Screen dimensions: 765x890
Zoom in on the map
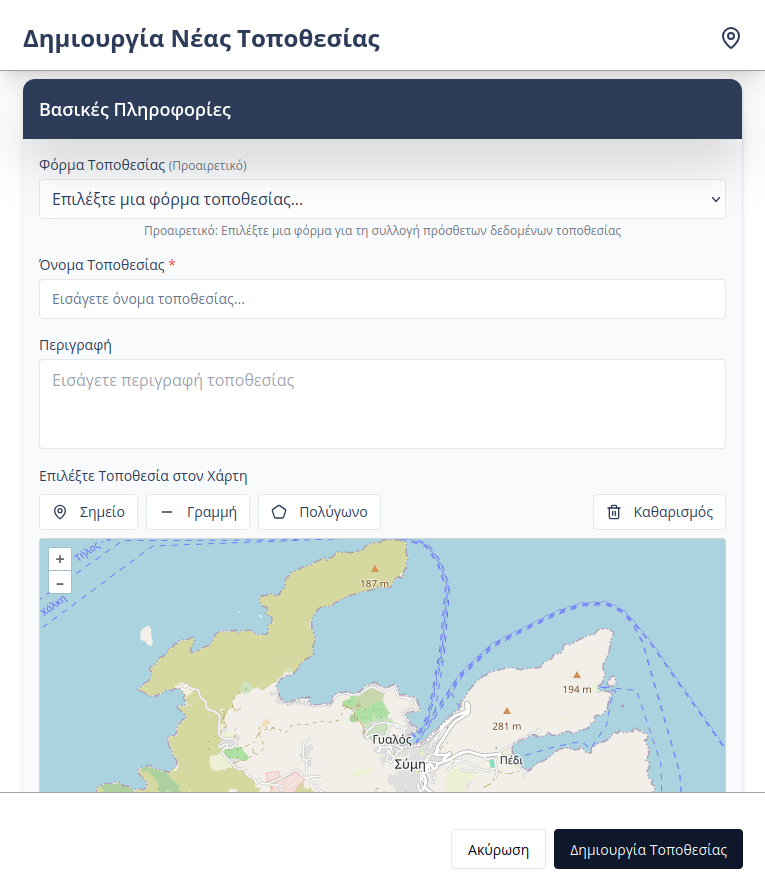click(60, 559)
